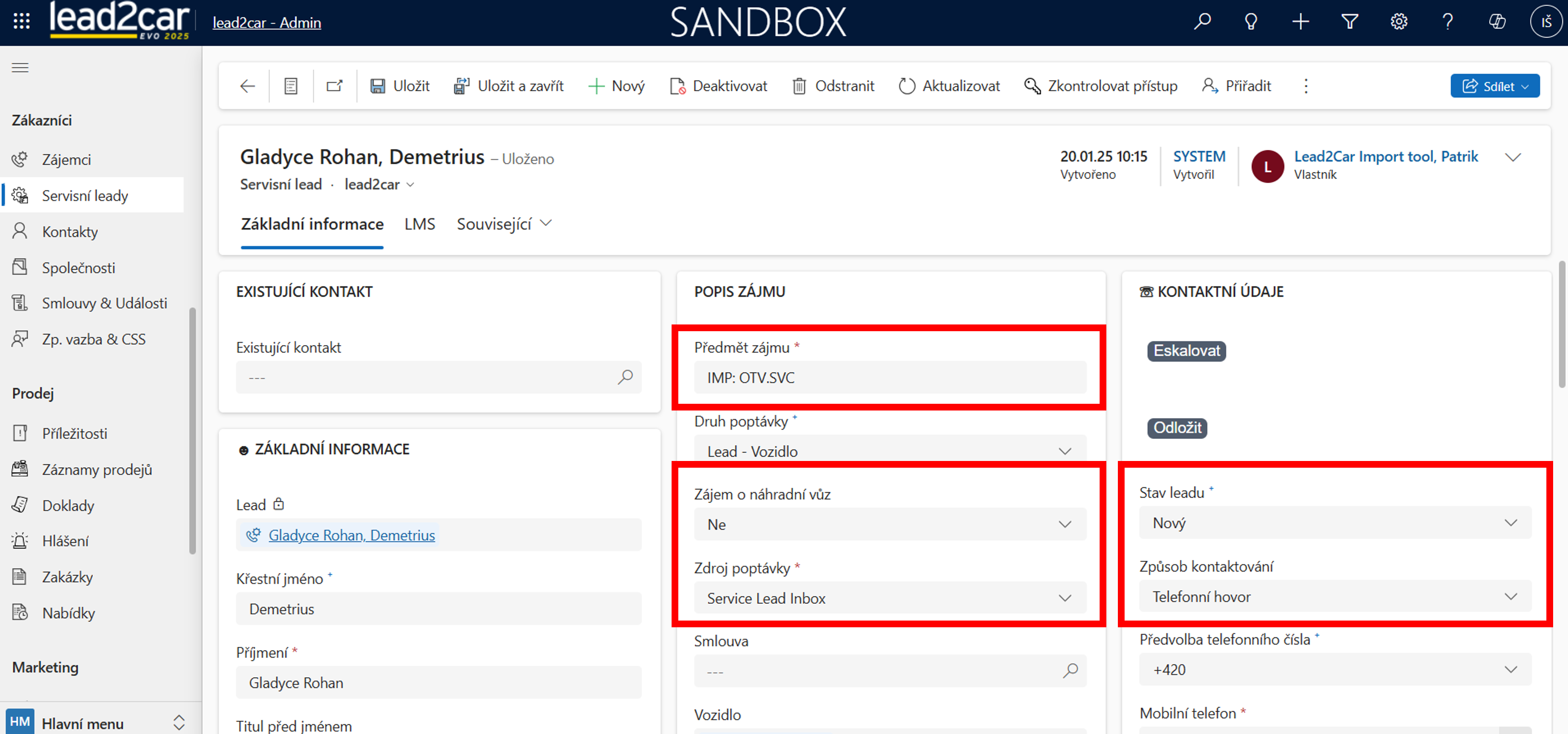Open the Související tab menu
The height and width of the screenshot is (734, 1568).
tap(504, 224)
